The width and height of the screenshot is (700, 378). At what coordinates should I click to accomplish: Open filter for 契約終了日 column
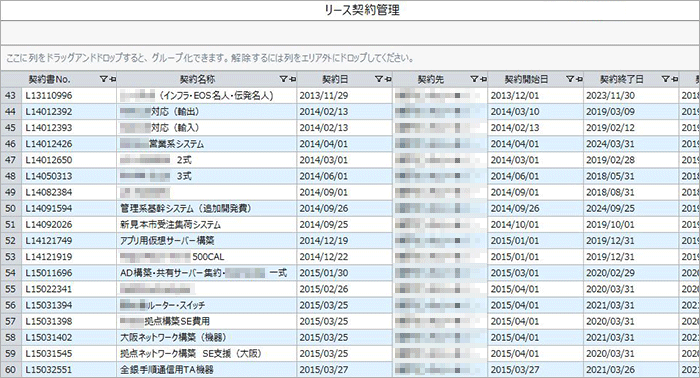pos(665,79)
